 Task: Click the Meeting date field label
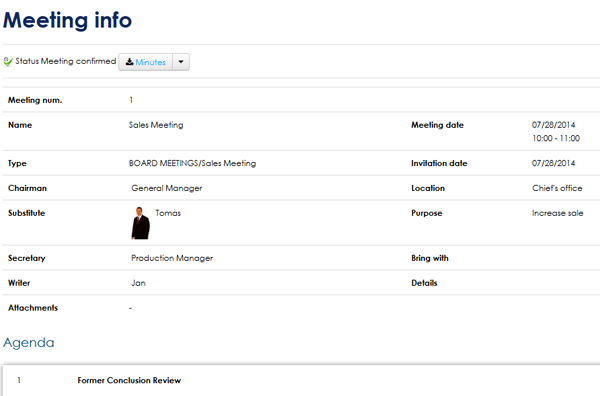(437, 125)
